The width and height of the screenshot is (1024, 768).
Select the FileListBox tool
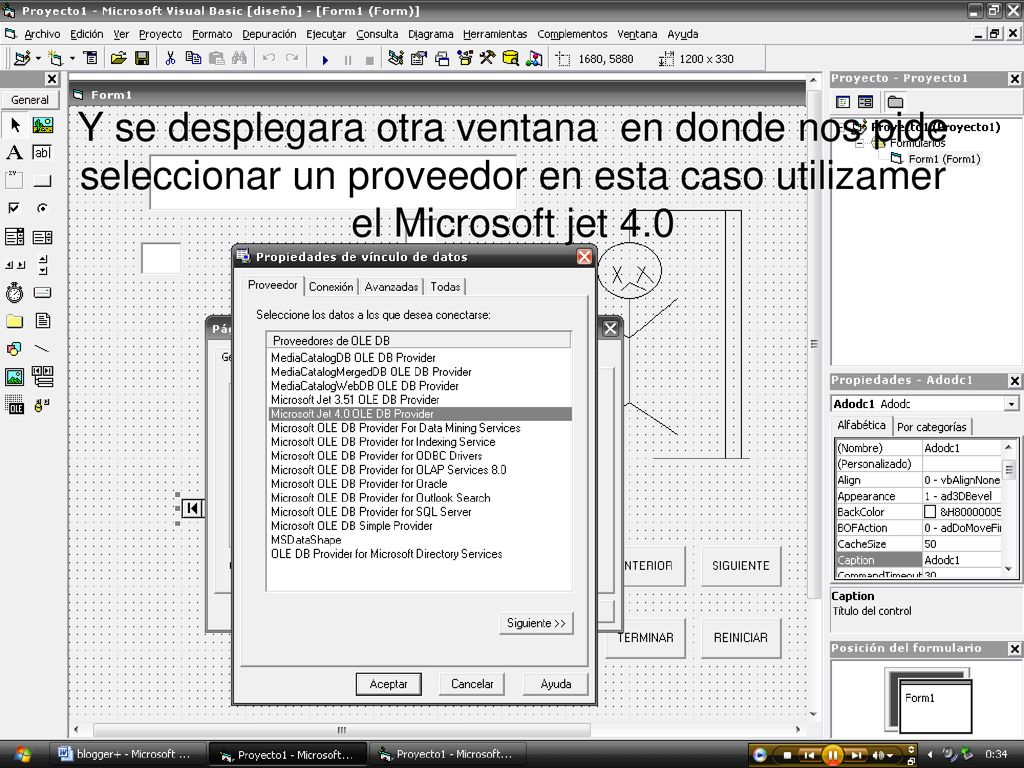[x=42, y=321]
